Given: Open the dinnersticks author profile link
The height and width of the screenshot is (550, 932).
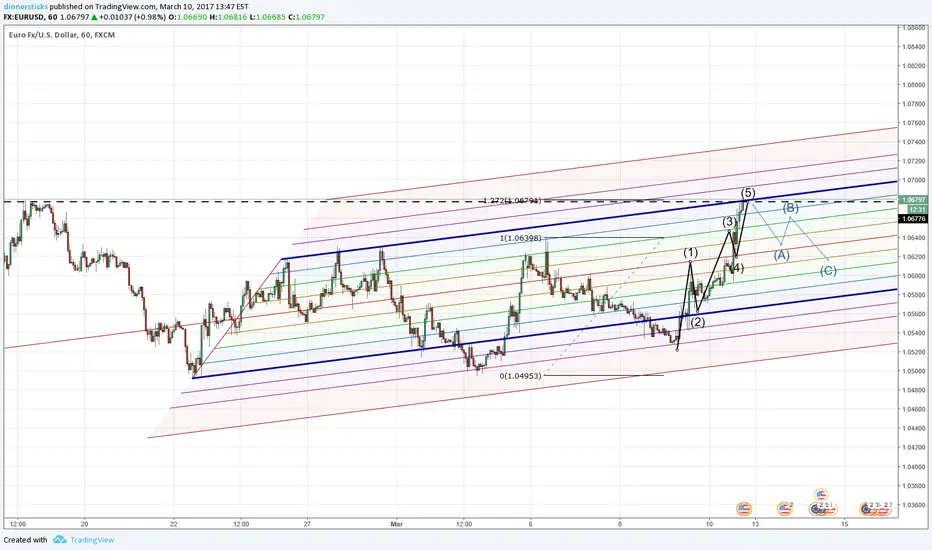Looking at the screenshot, I should pyautogui.click(x=26, y=7).
